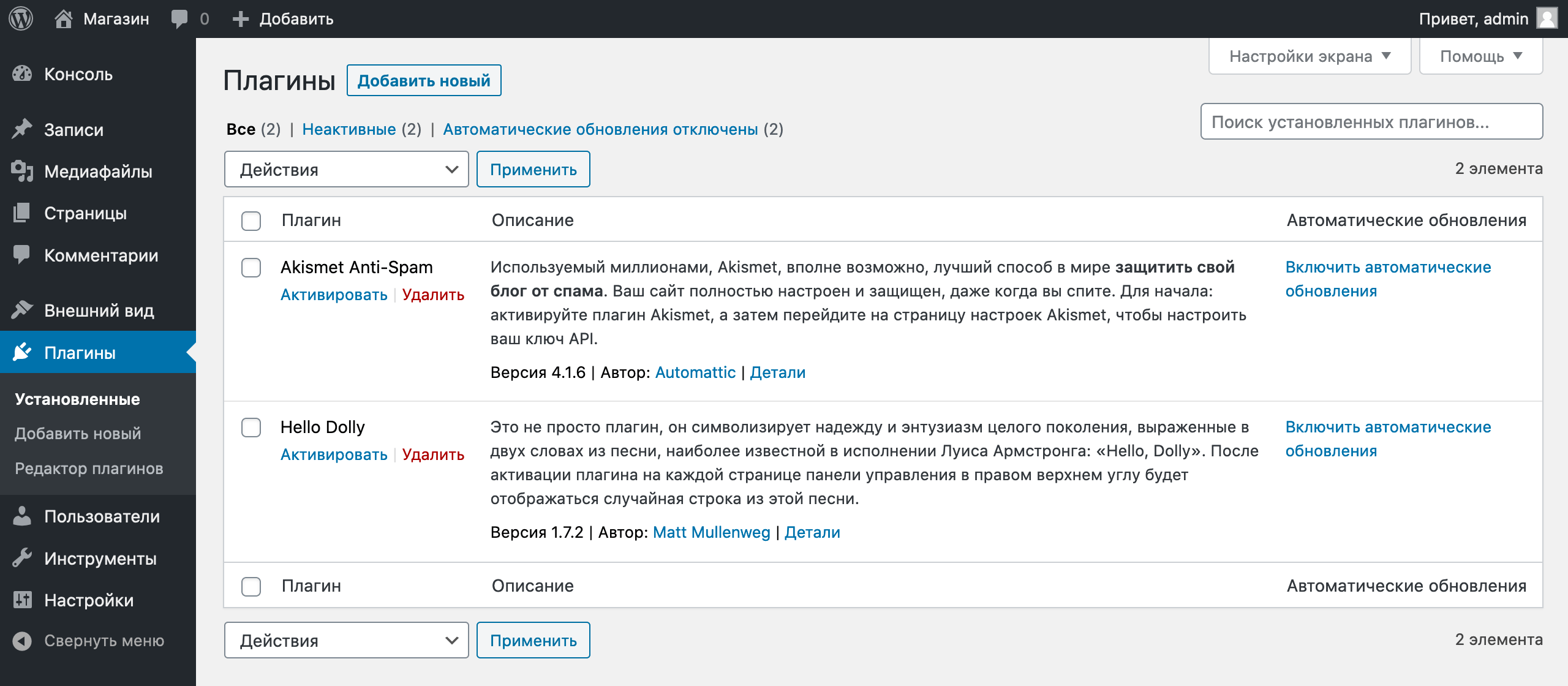Image resolution: width=1568 pixels, height=686 pixels.
Task: Expand the Настройки экрана panel
Action: pyautogui.click(x=1310, y=56)
